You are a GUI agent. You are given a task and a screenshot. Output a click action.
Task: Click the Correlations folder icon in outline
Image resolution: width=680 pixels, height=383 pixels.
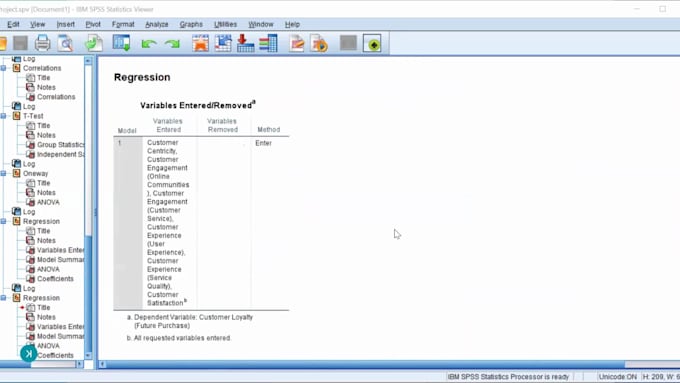click(16, 68)
